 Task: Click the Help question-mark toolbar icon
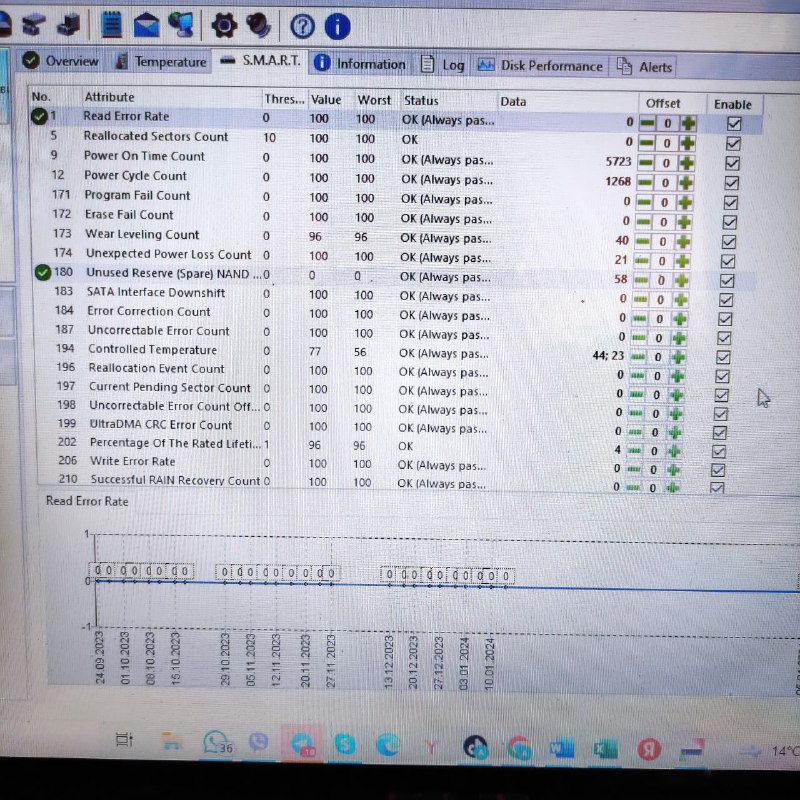tap(303, 26)
